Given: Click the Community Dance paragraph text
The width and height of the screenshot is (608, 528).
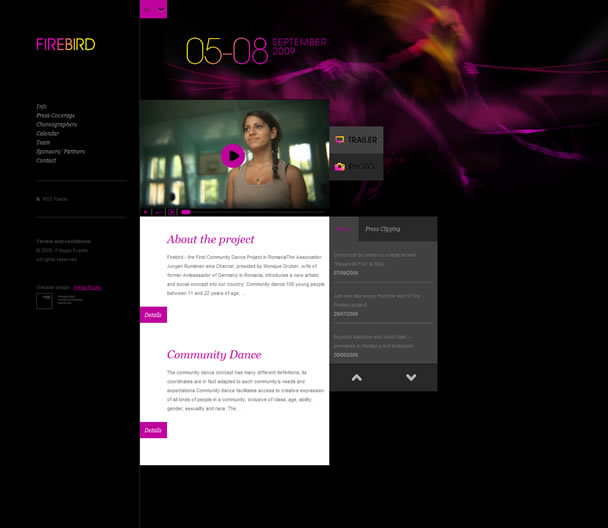Looking at the screenshot, I should click(x=245, y=390).
